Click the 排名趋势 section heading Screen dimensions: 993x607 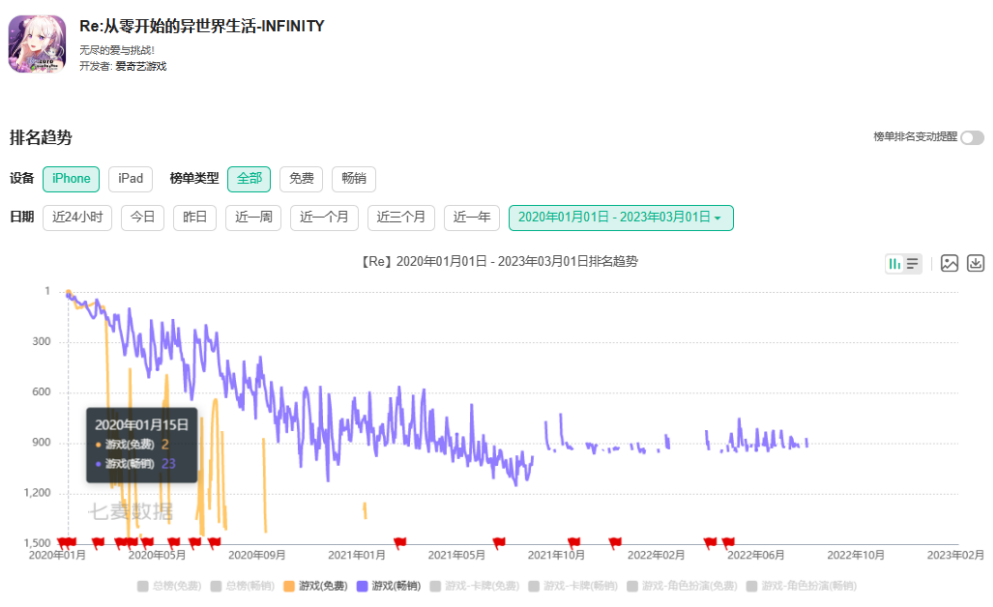(x=41, y=137)
